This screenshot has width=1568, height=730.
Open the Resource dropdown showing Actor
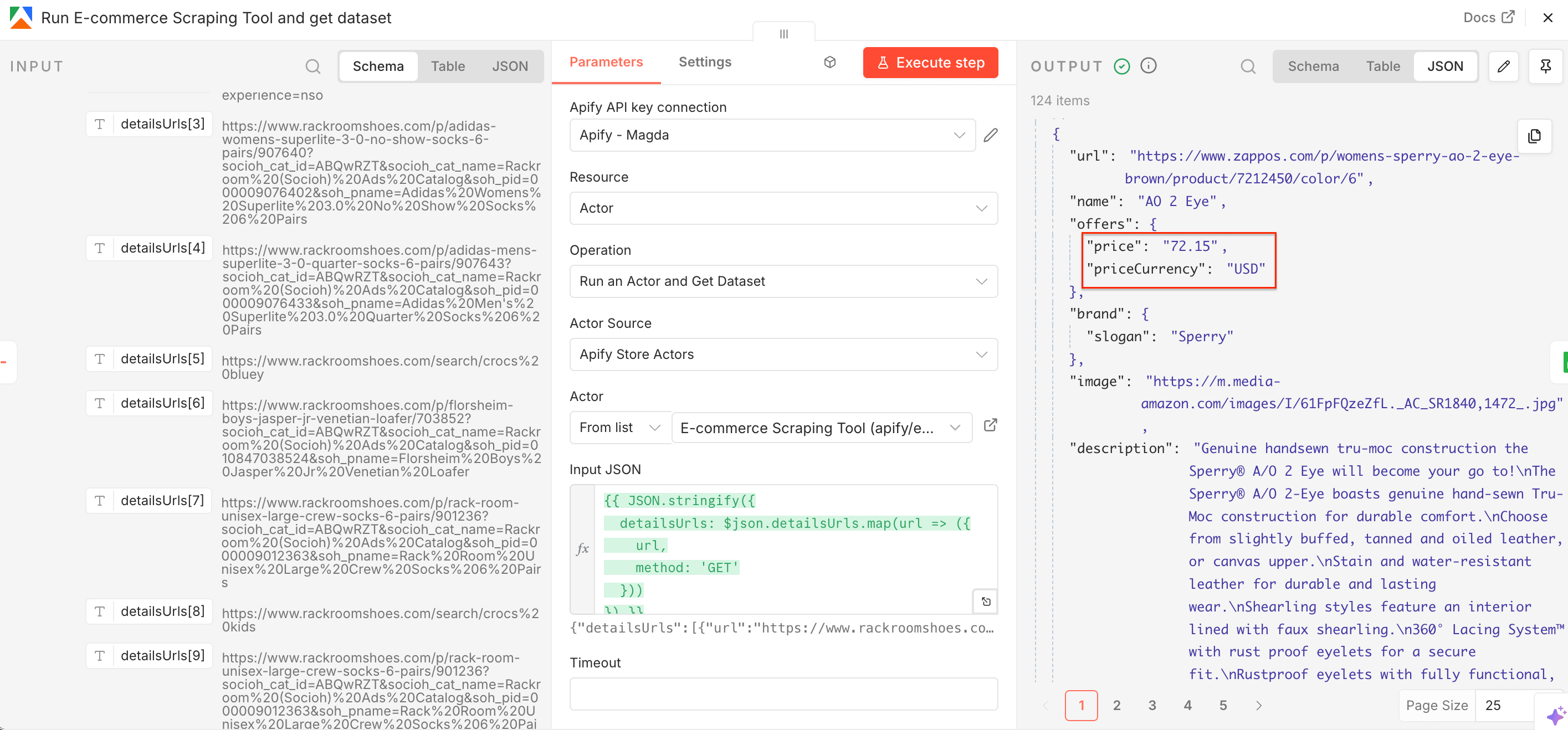(783, 208)
